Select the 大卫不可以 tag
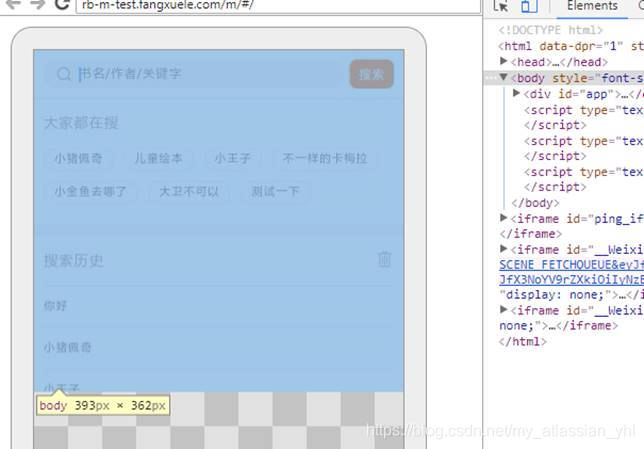 pos(189,191)
